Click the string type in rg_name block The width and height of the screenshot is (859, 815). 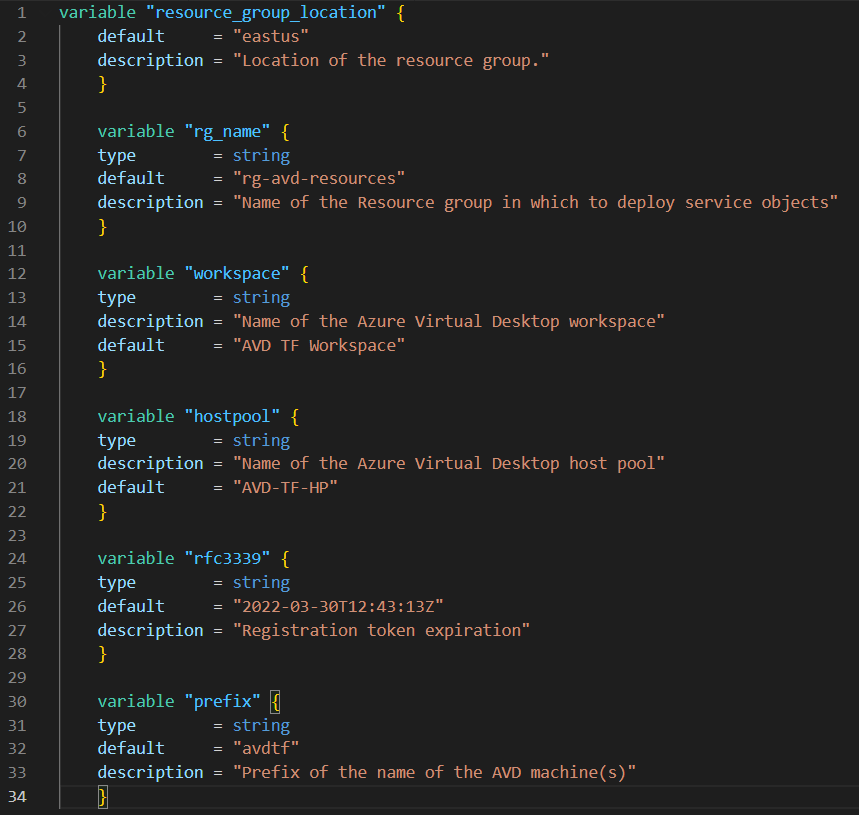pos(261,156)
